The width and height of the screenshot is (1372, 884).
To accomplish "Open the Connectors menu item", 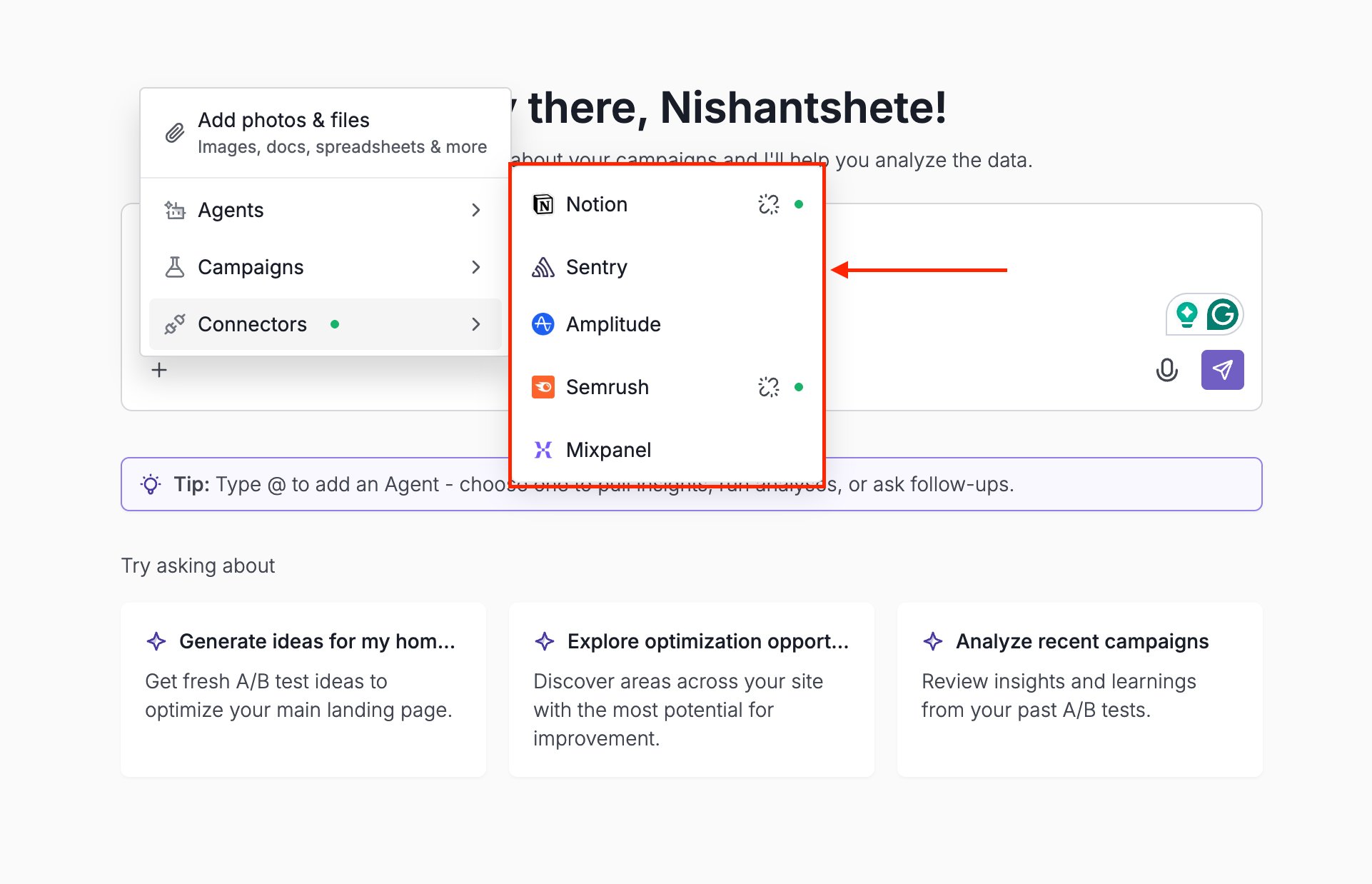I will [326, 324].
